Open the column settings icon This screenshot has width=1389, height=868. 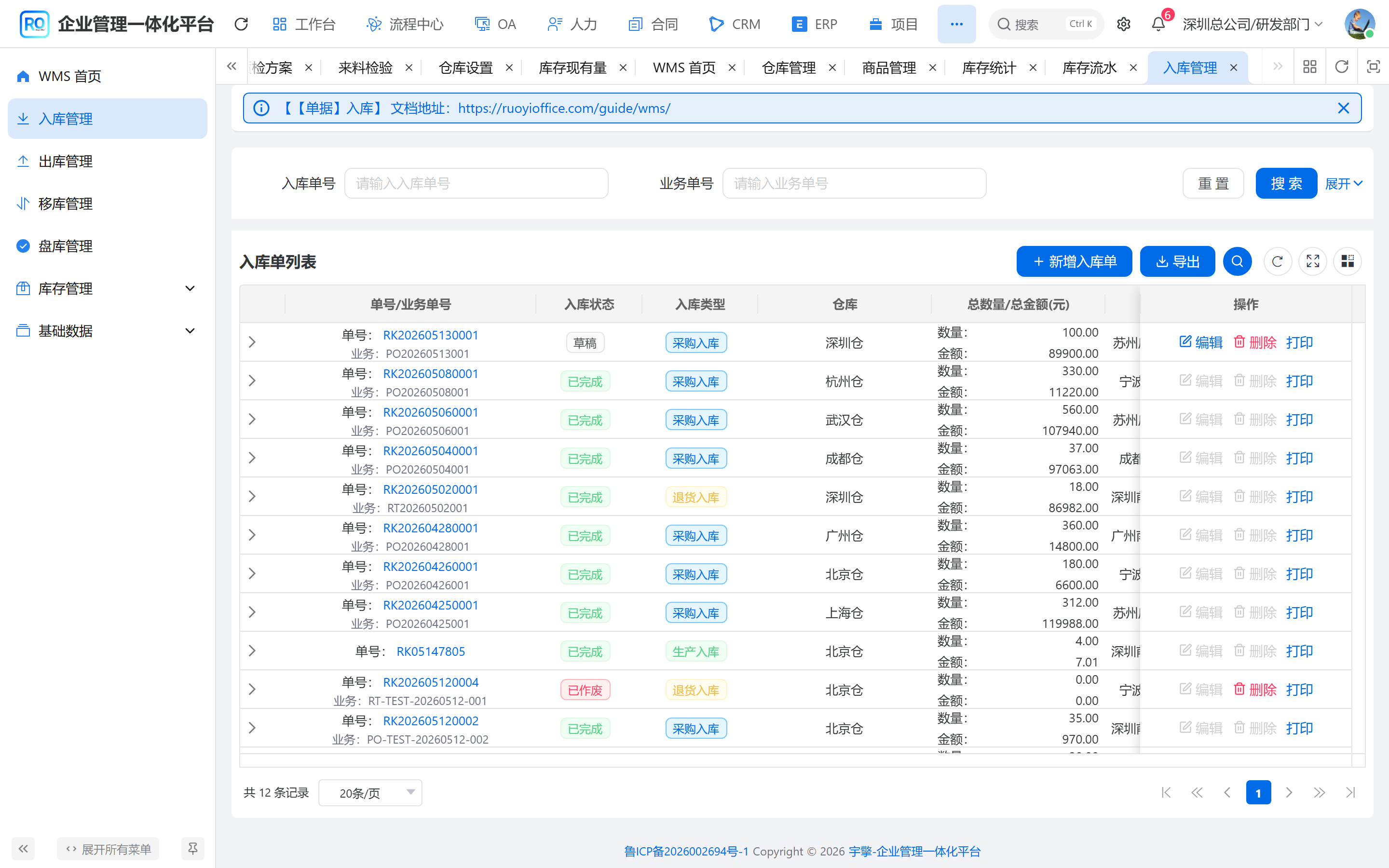[x=1347, y=262]
